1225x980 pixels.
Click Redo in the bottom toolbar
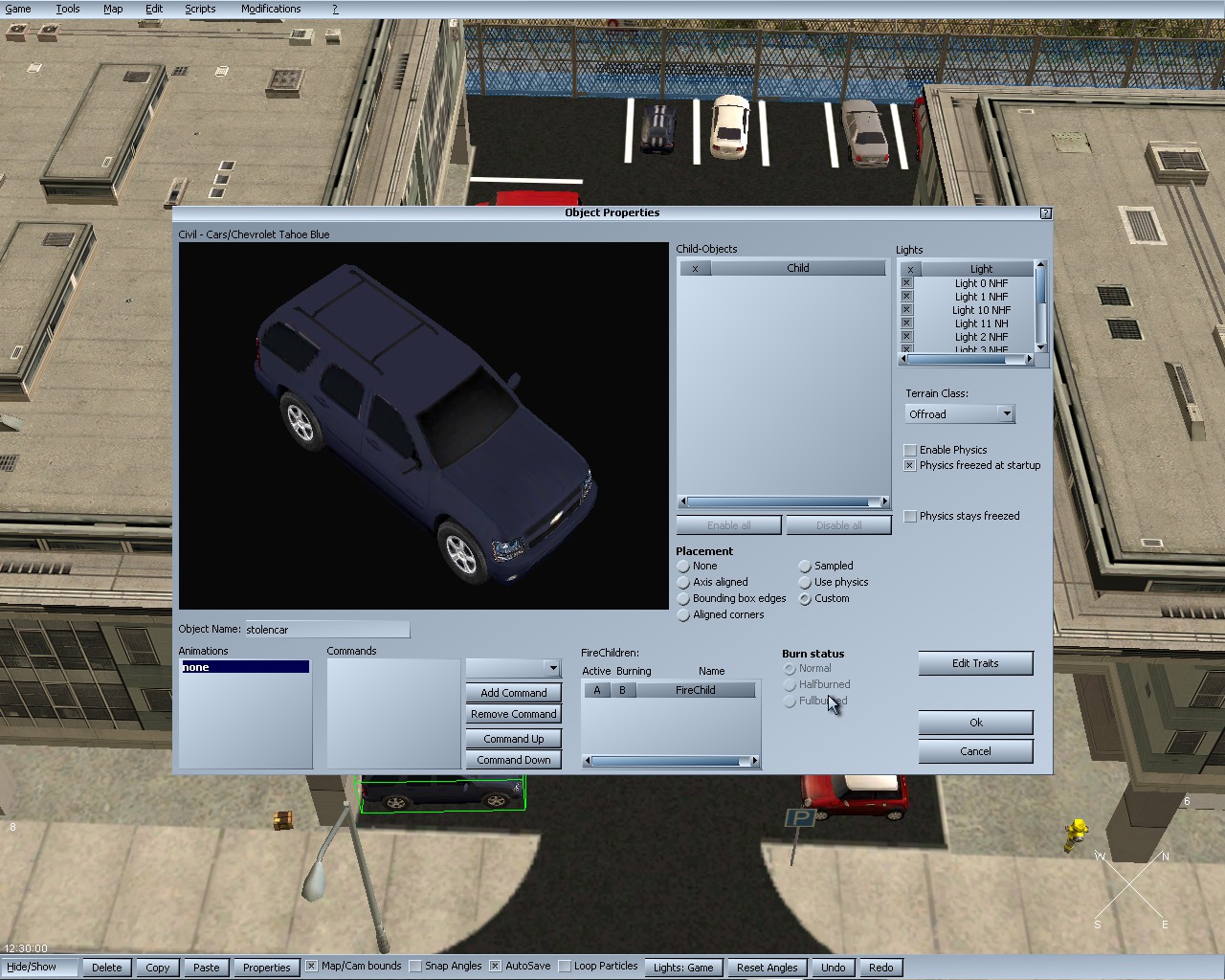[880, 968]
